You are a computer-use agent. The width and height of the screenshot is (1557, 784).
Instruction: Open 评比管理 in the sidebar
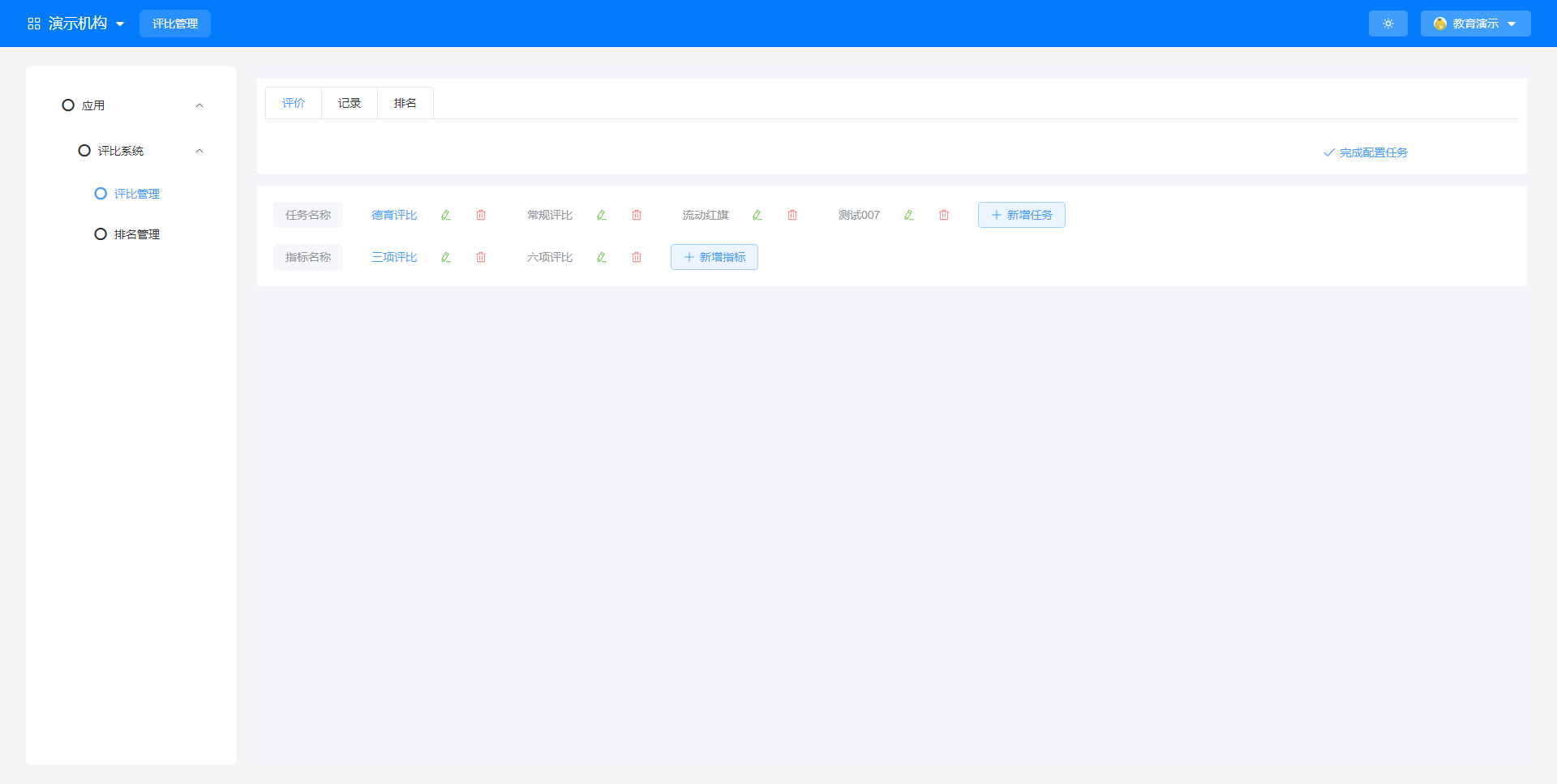[x=136, y=194]
